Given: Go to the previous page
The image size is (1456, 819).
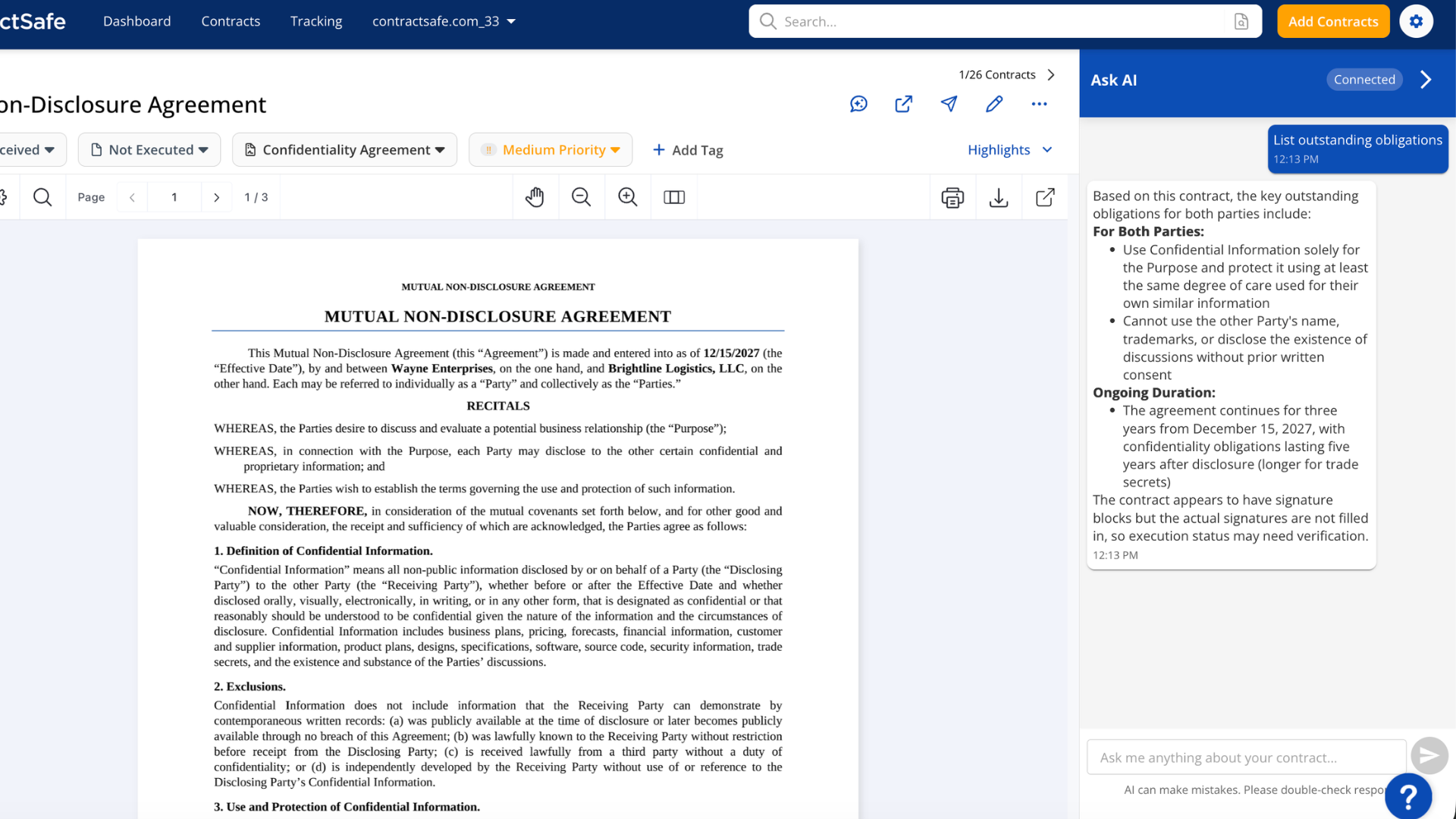Looking at the screenshot, I should pyautogui.click(x=132, y=197).
